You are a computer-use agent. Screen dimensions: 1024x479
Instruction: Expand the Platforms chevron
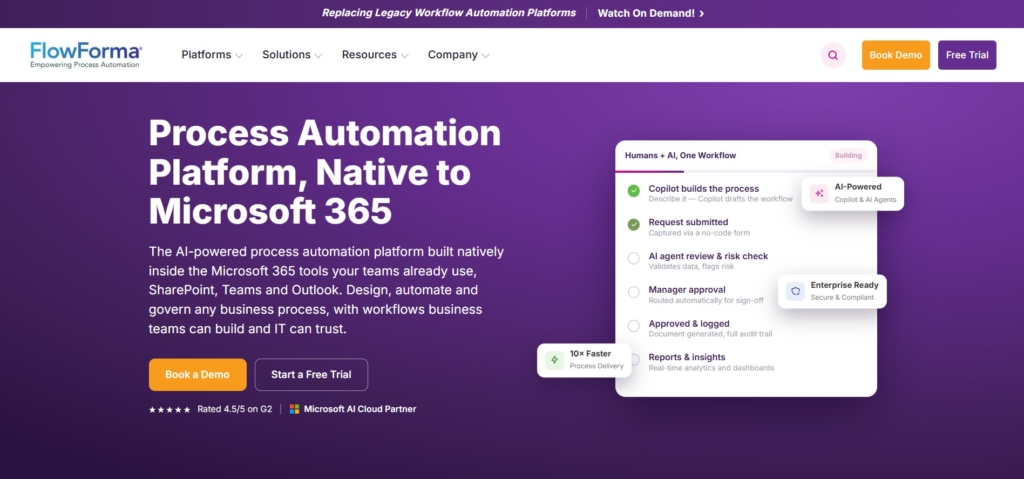coord(239,56)
